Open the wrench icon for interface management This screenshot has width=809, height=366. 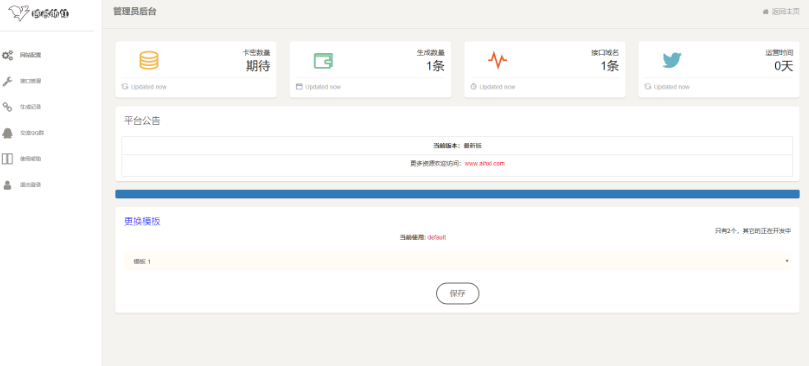[x=8, y=81]
